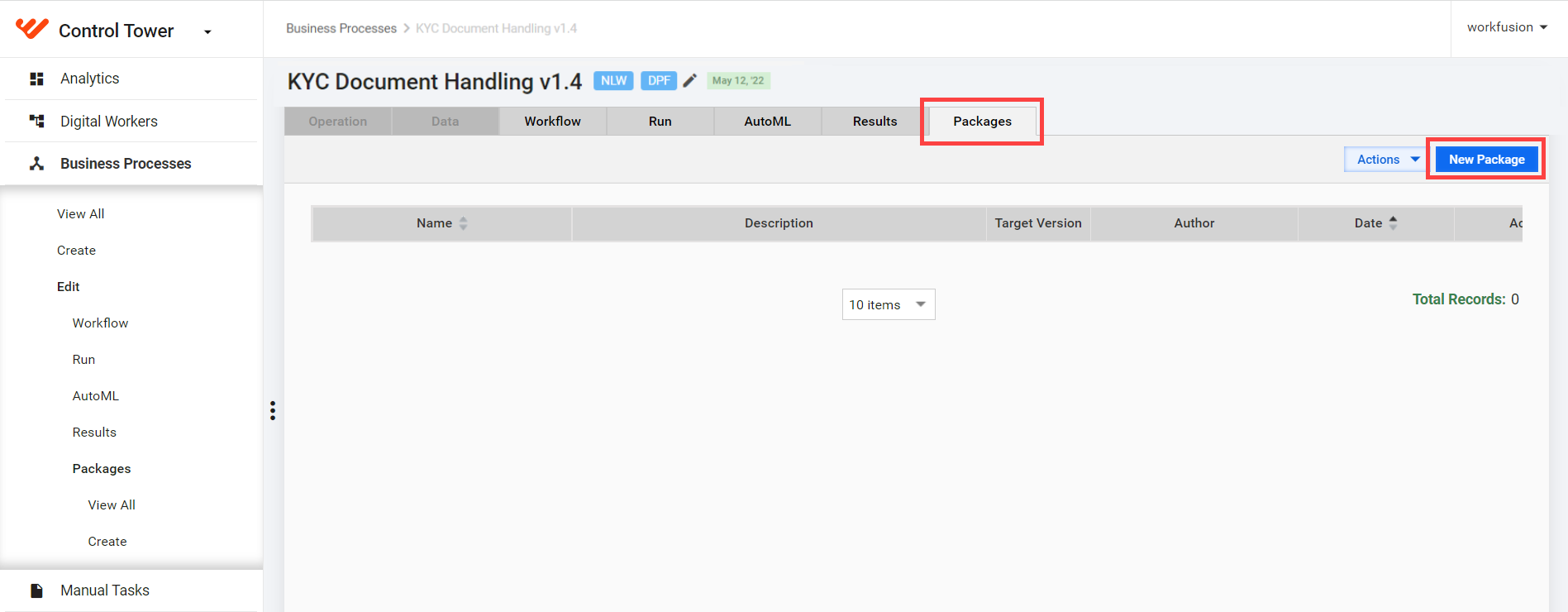Click the Description column header
Viewport: 1568px width, 612px height.
779,223
